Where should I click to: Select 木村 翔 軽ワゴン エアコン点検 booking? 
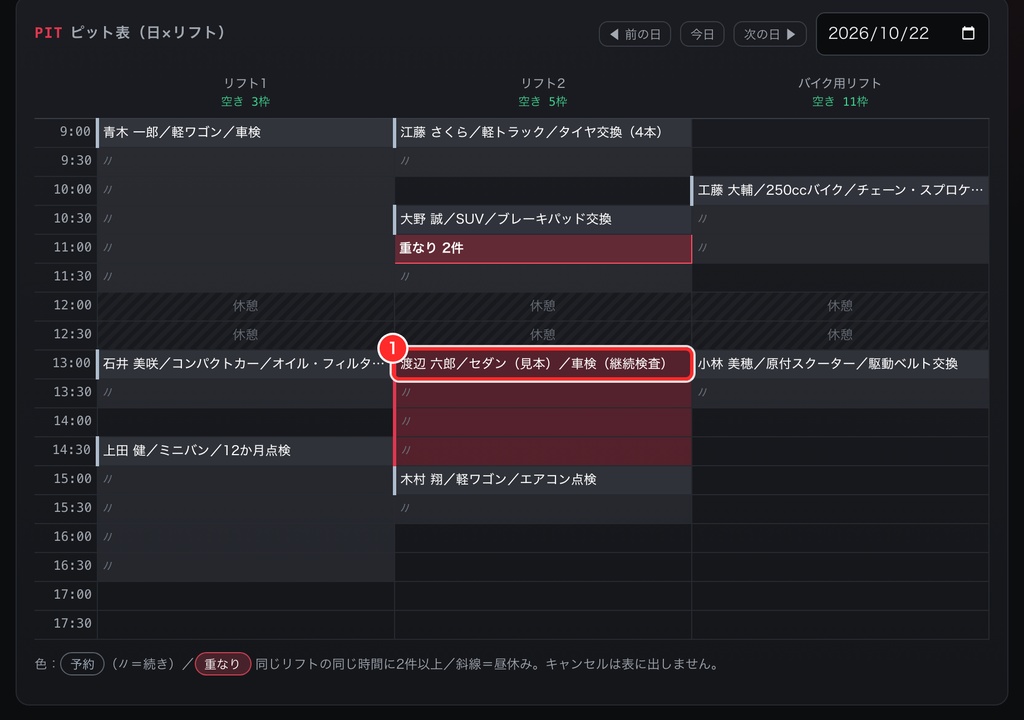[543, 480]
